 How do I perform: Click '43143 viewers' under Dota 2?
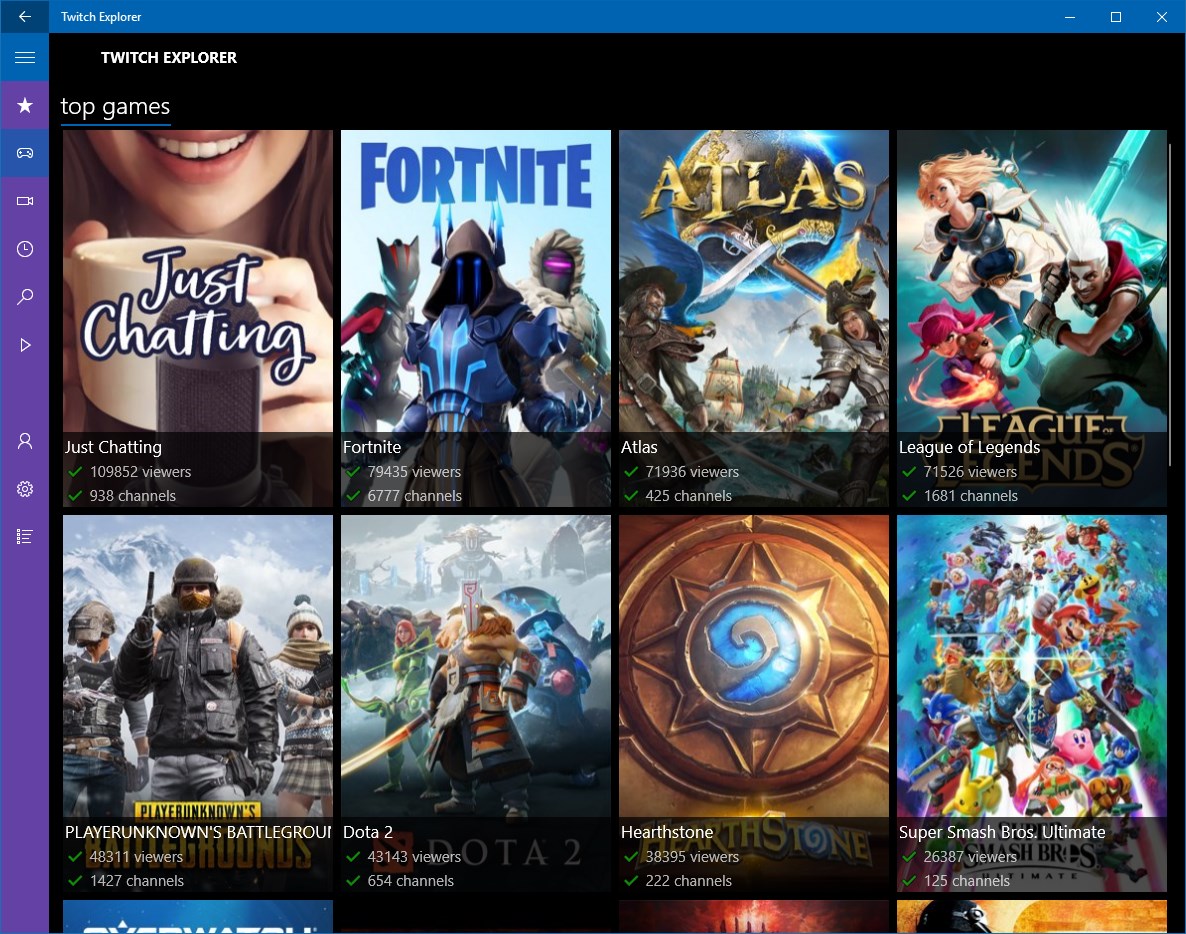414,857
